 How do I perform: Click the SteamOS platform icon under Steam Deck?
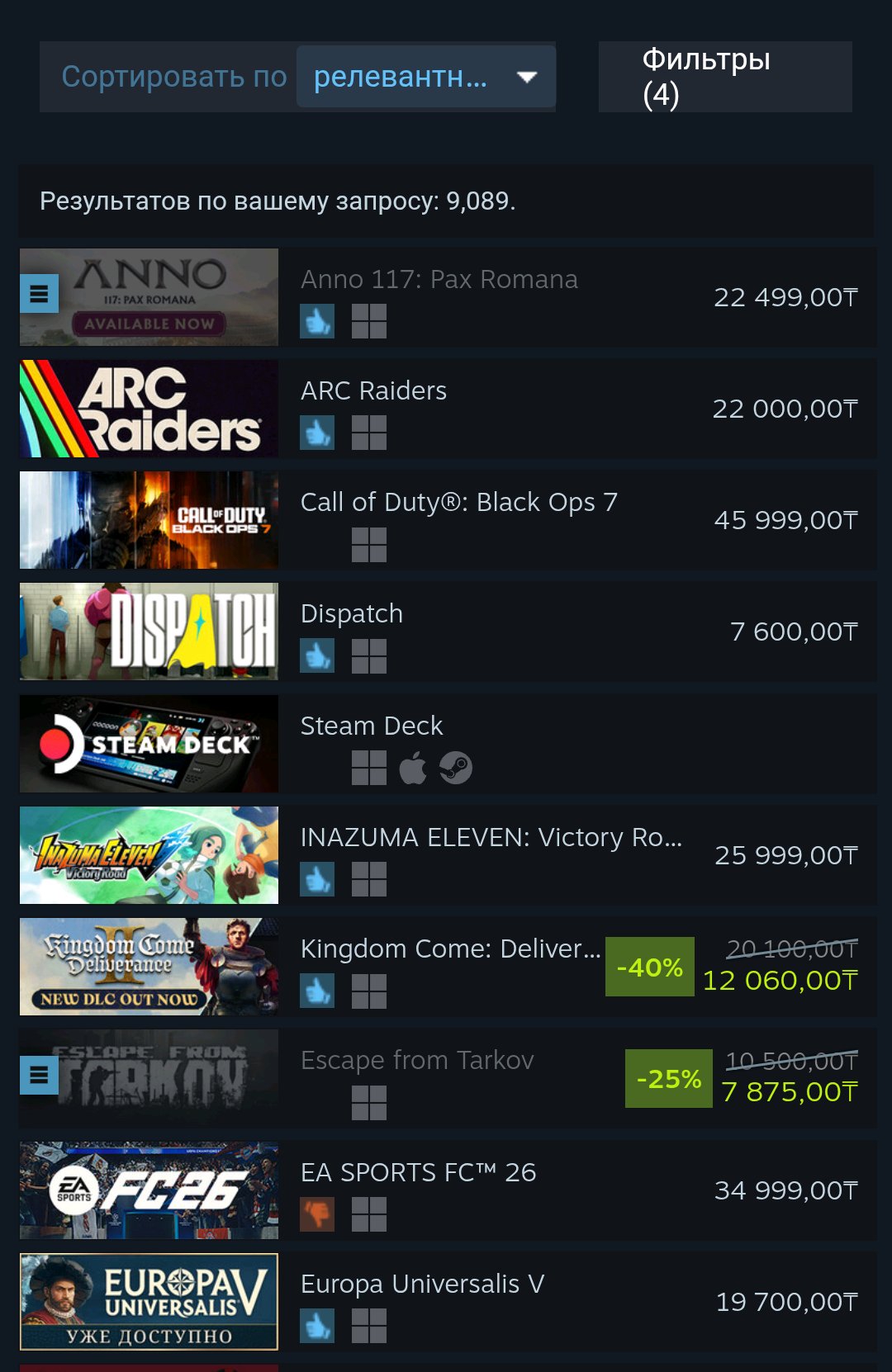pos(456,768)
